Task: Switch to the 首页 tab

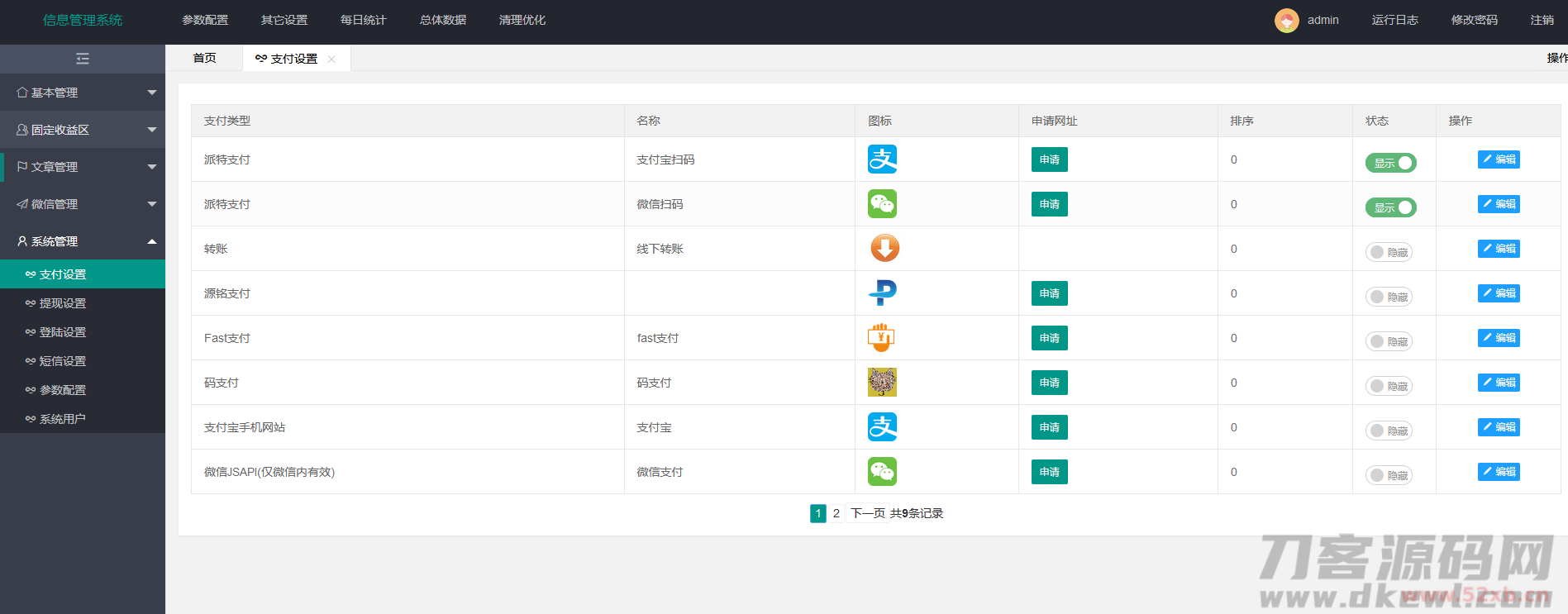Action: click(x=204, y=59)
